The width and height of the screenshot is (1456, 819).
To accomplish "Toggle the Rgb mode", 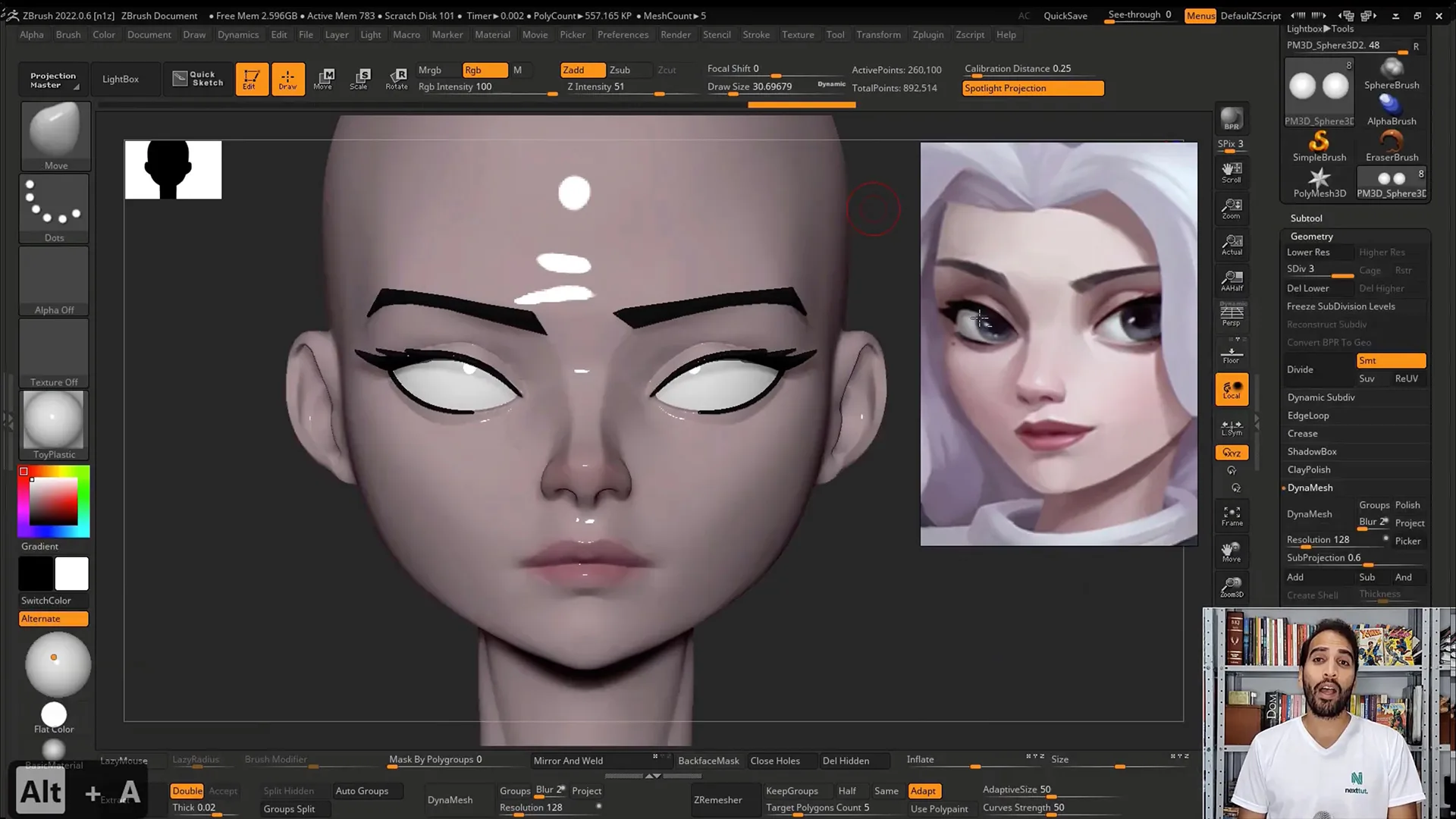I will [485, 70].
